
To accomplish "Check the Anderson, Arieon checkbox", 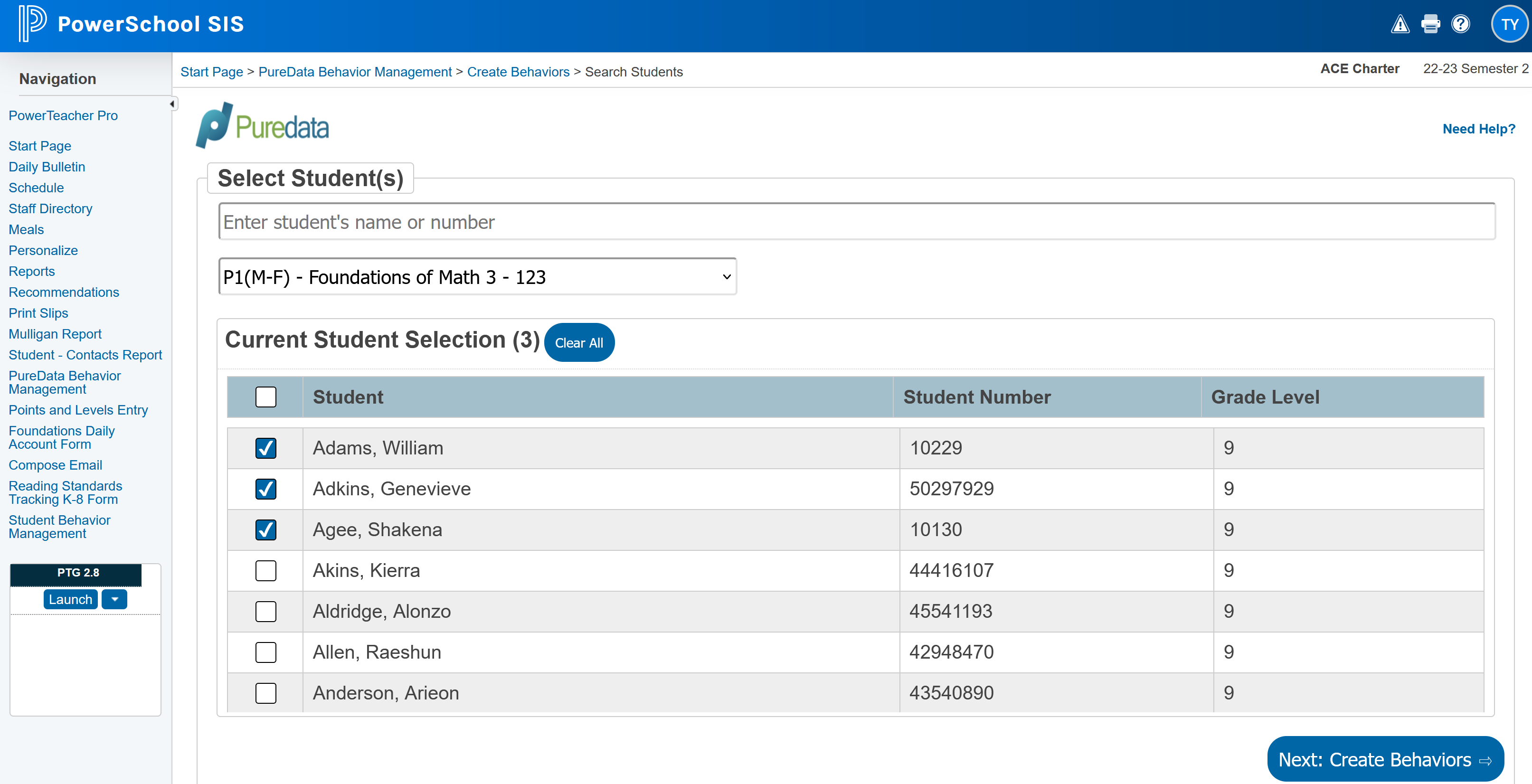I will pos(266,693).
